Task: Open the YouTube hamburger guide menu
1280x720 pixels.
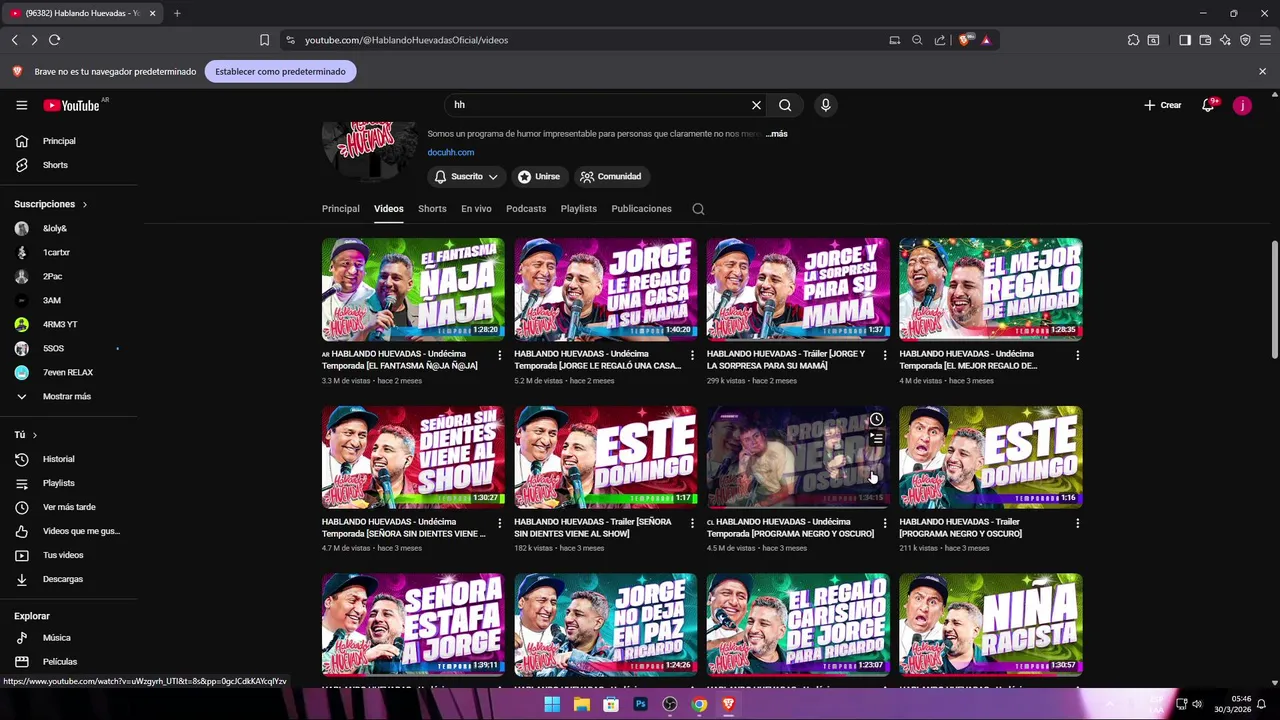Action: [21, 105]
